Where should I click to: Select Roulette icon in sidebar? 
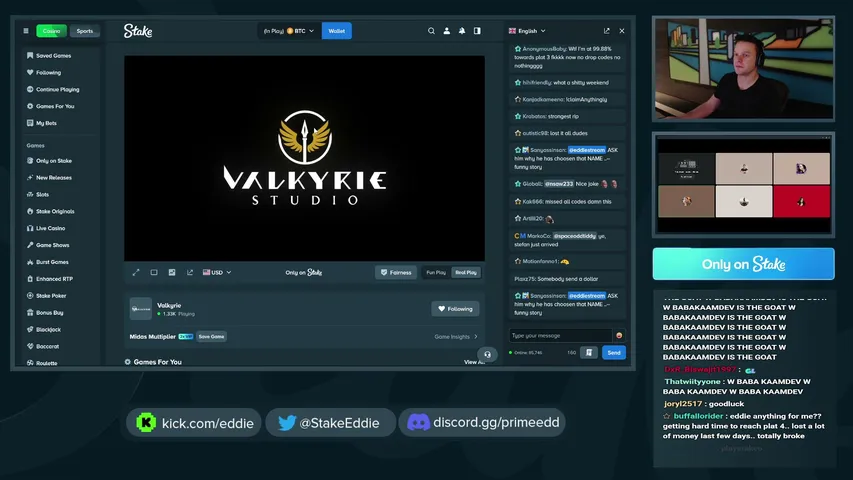click(x=30, y=362)
